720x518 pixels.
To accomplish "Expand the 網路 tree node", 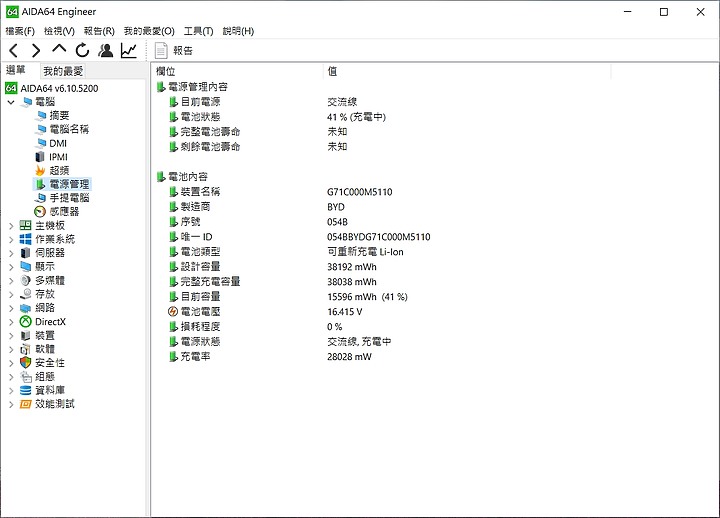I will pos(11,308).
